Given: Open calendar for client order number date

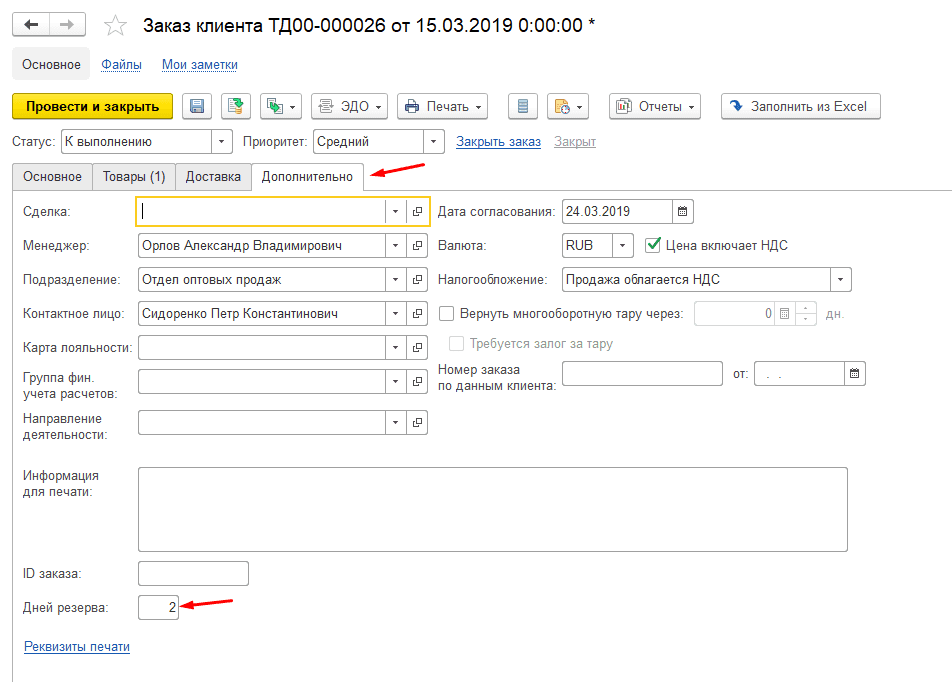Looking at the screenshot, I should click(855, 374).
